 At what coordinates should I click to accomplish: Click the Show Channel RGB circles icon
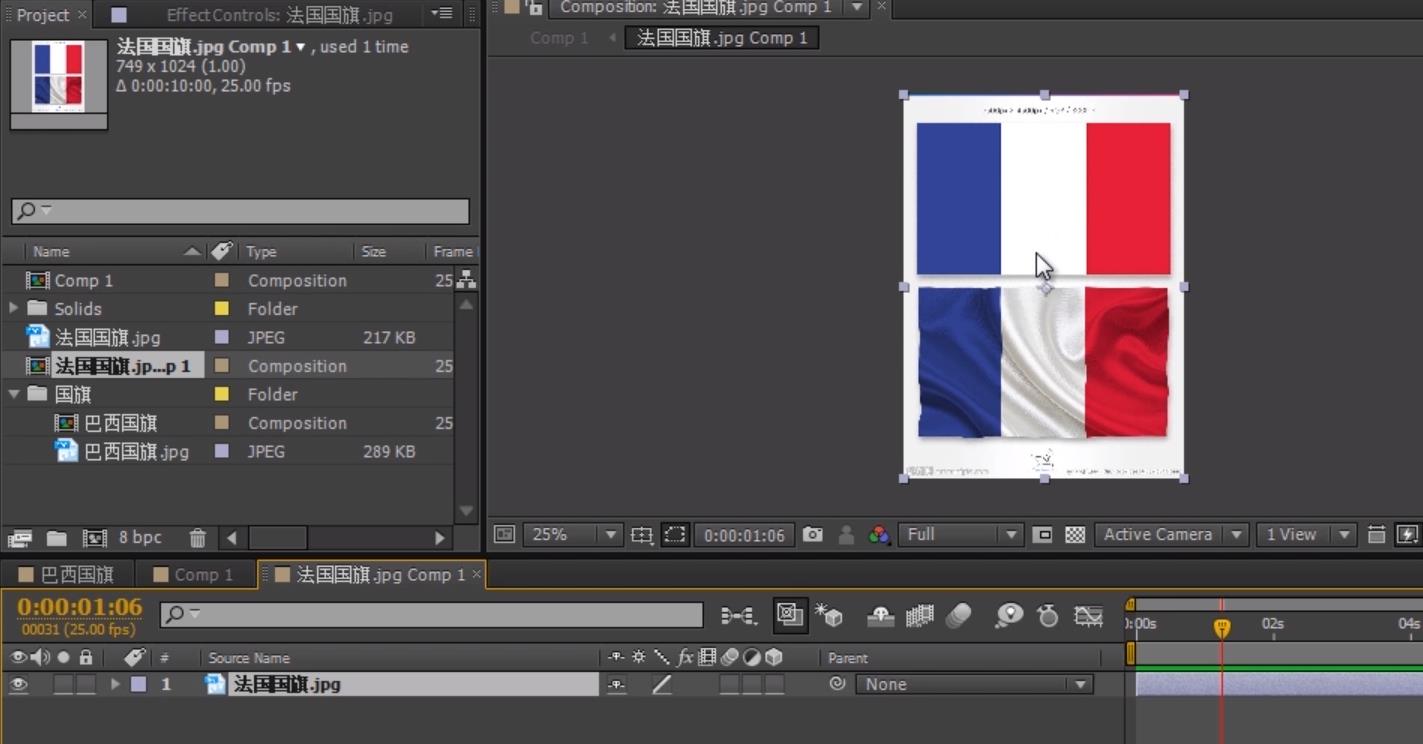(879, 535)
